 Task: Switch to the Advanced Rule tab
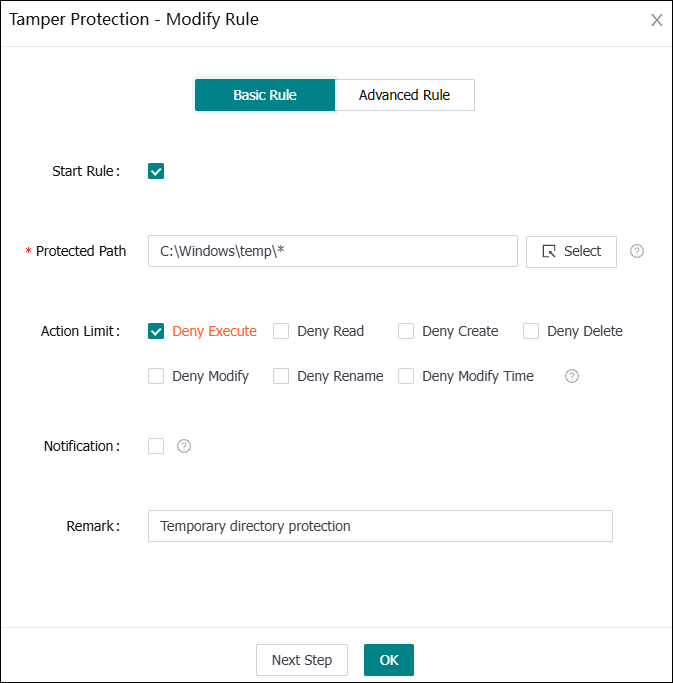click(404, 95)
